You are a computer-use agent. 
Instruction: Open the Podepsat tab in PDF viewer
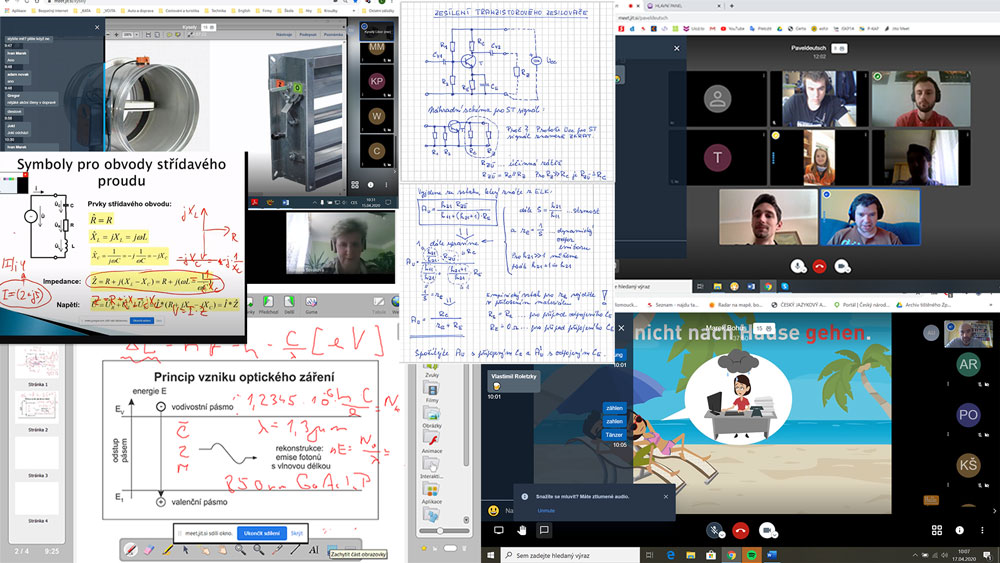pos(308,34)
